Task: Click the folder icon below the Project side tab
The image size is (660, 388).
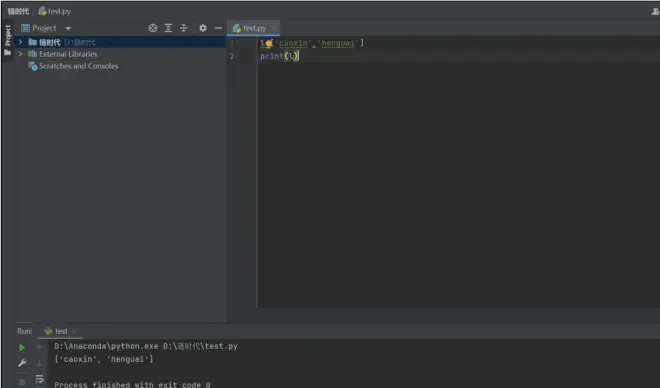Action: tap(7, 53)
